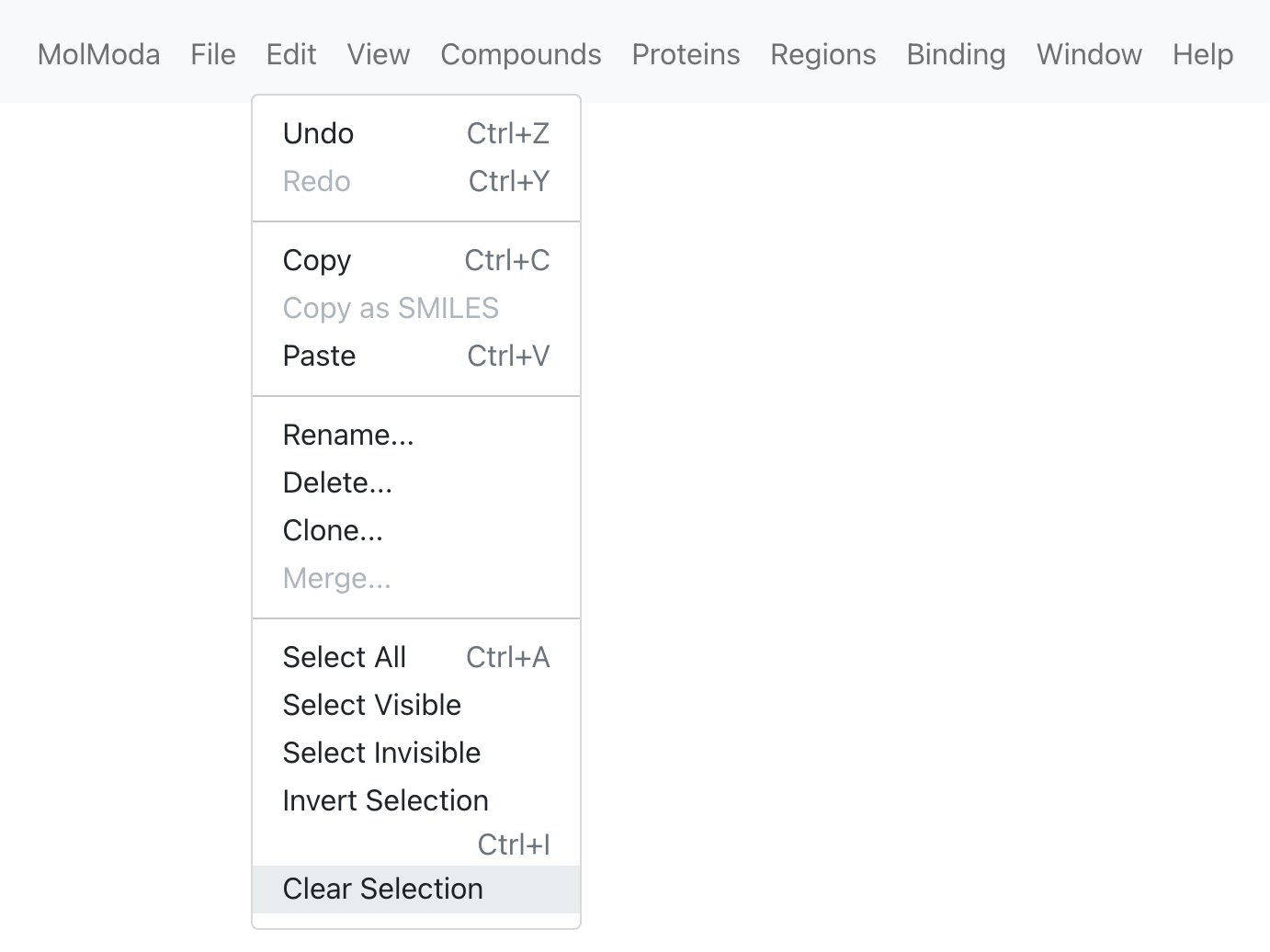The height and width of the screenshot is (952, 1270).
Task: Choose Undo from the Edit menu
Action: [x=416, y=133]
